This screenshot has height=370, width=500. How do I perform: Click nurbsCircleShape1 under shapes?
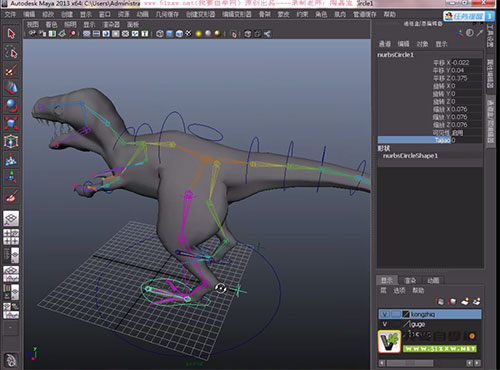410,156
